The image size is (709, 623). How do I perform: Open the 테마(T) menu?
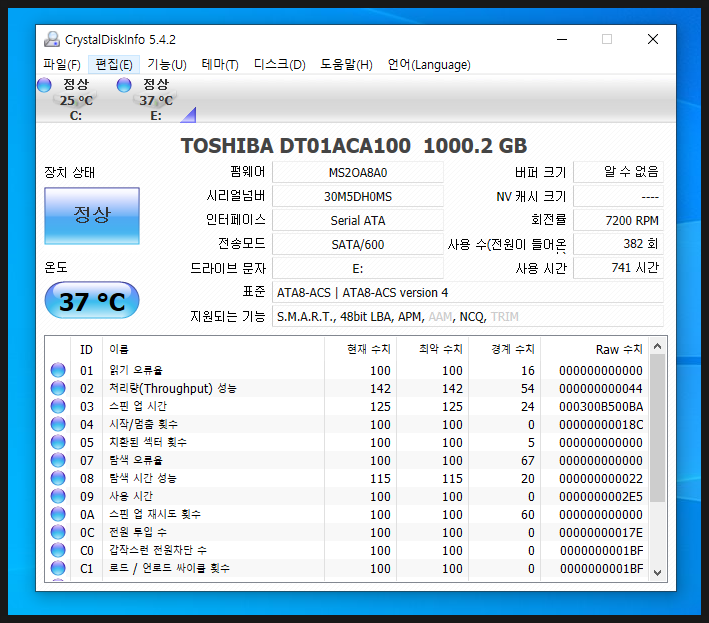[x=220, y=65]
